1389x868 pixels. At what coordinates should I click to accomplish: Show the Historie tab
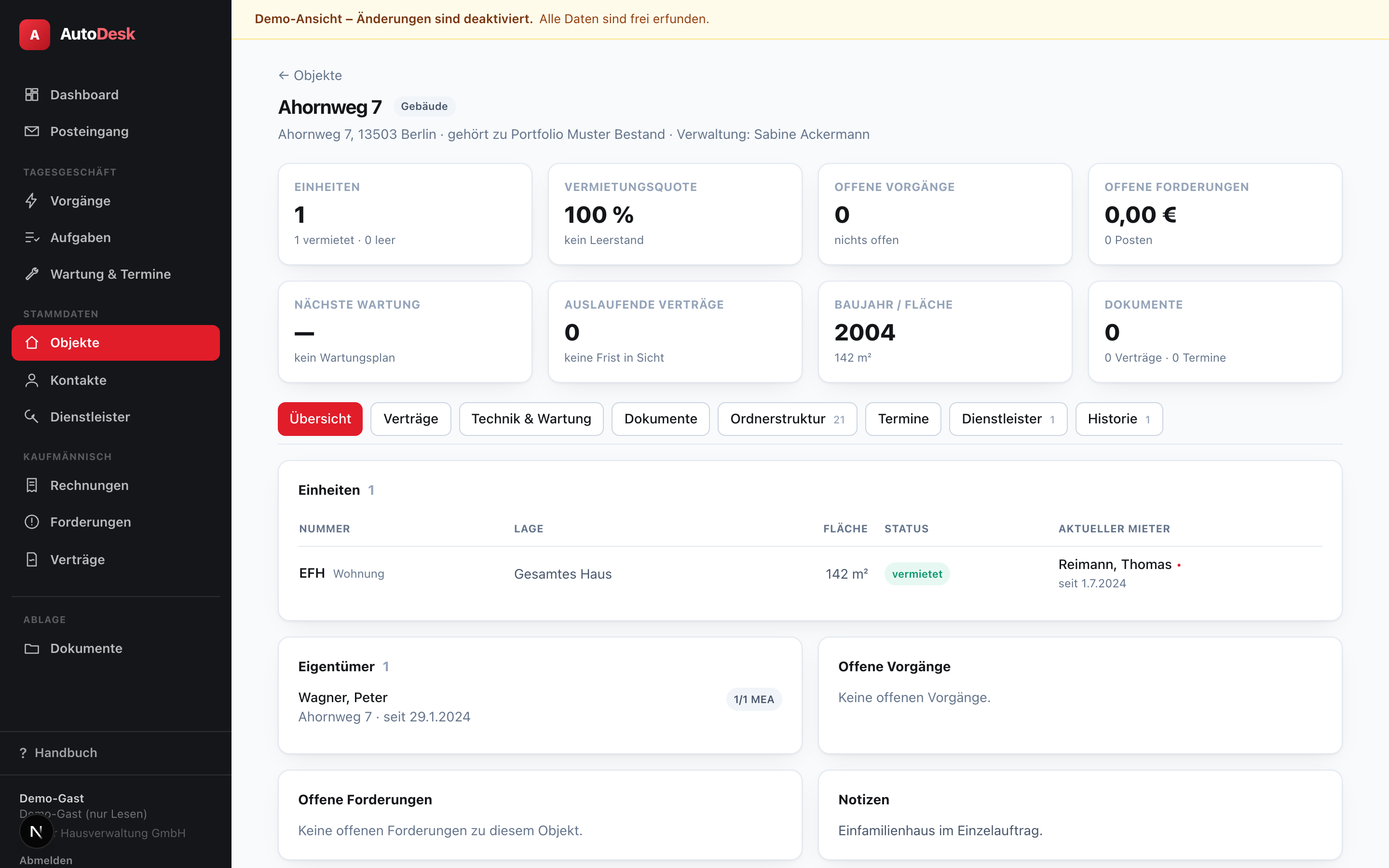coord(1118,419)
